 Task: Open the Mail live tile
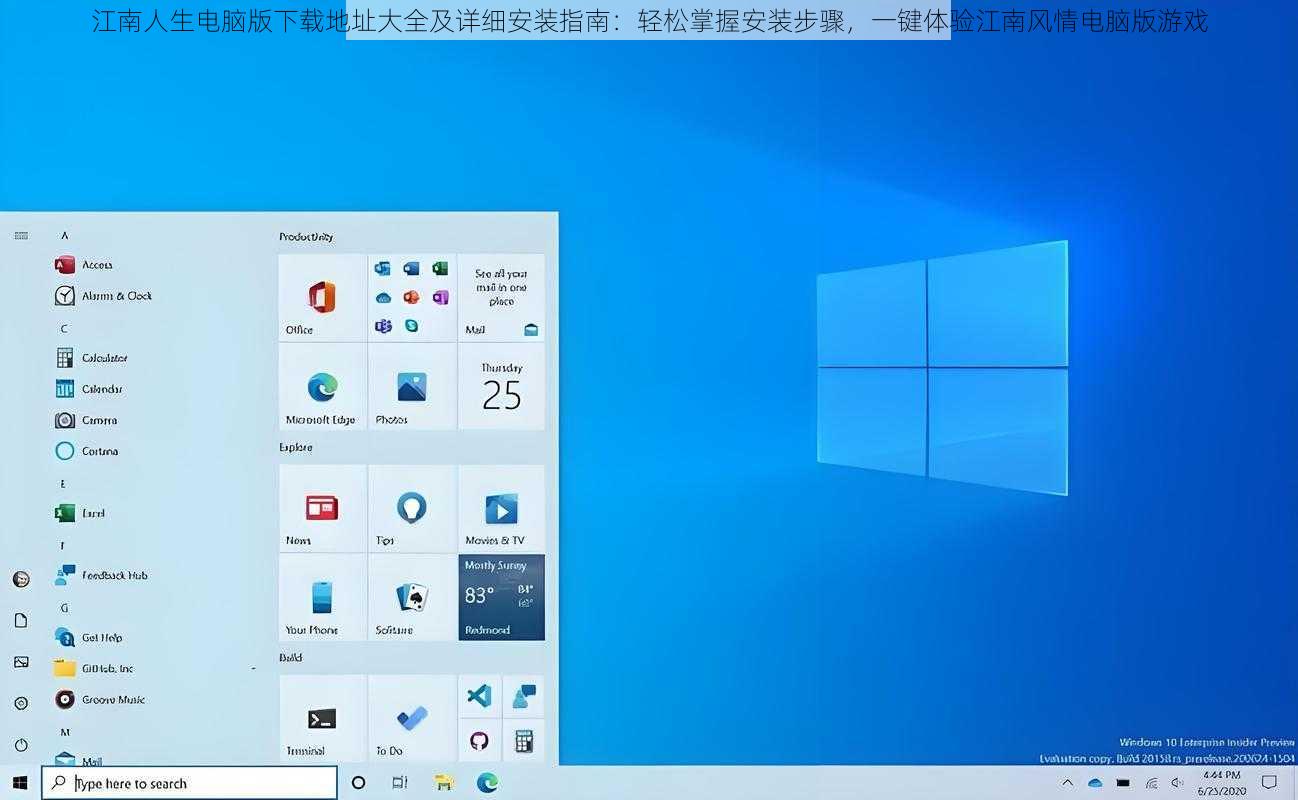[x=501, y=297]
